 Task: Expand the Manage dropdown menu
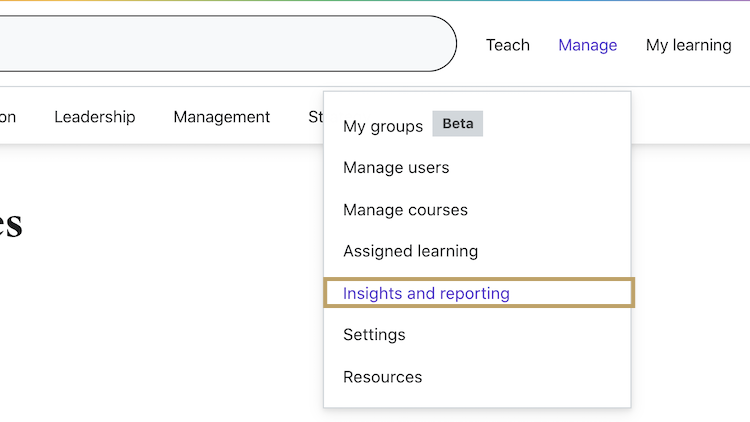(x=587, y=45)
